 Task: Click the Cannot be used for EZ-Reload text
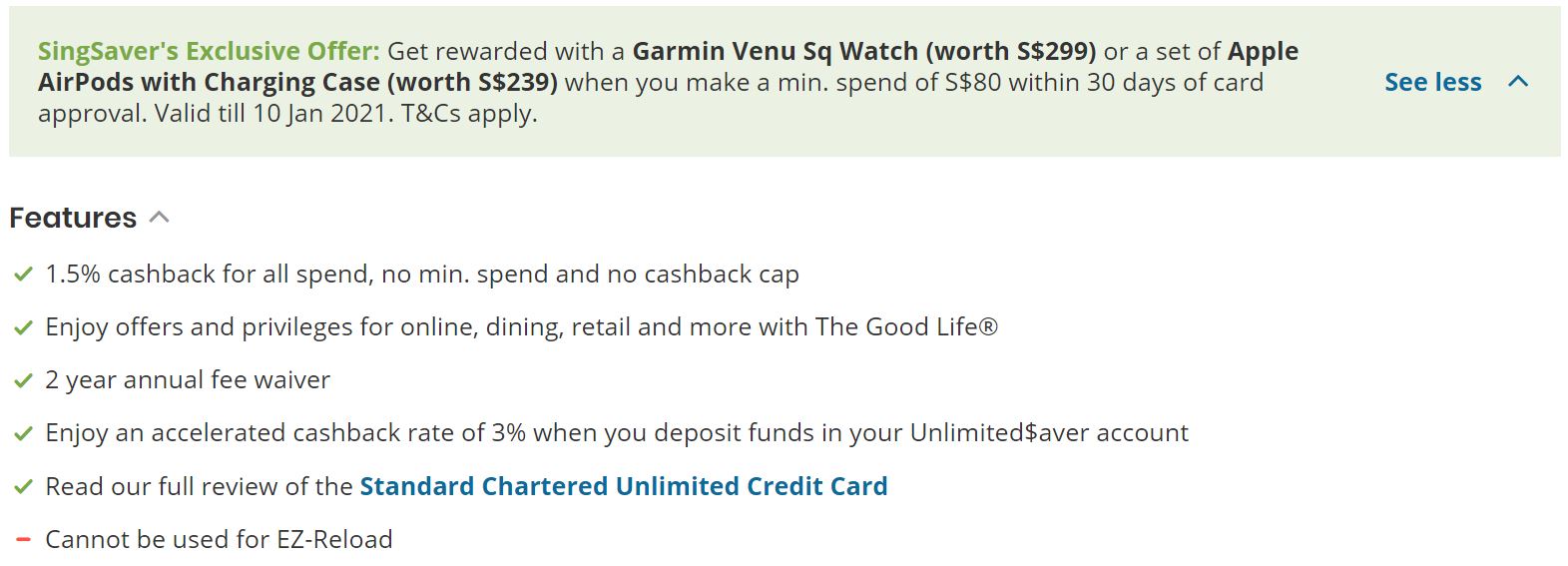[x=219, y=540]
